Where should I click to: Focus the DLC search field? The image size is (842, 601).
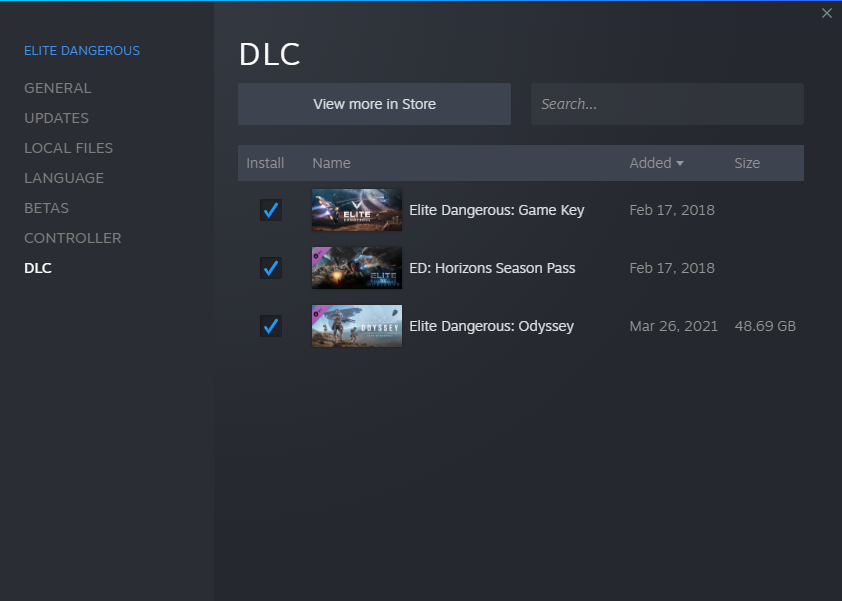(667, 104)
